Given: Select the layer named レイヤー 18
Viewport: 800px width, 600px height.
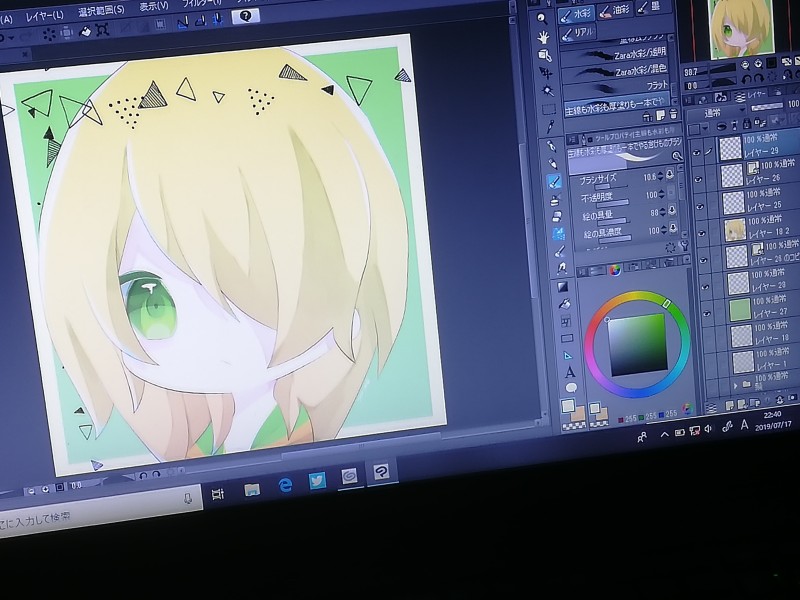Looking at the screenshot, I should (x=764, y=335).
